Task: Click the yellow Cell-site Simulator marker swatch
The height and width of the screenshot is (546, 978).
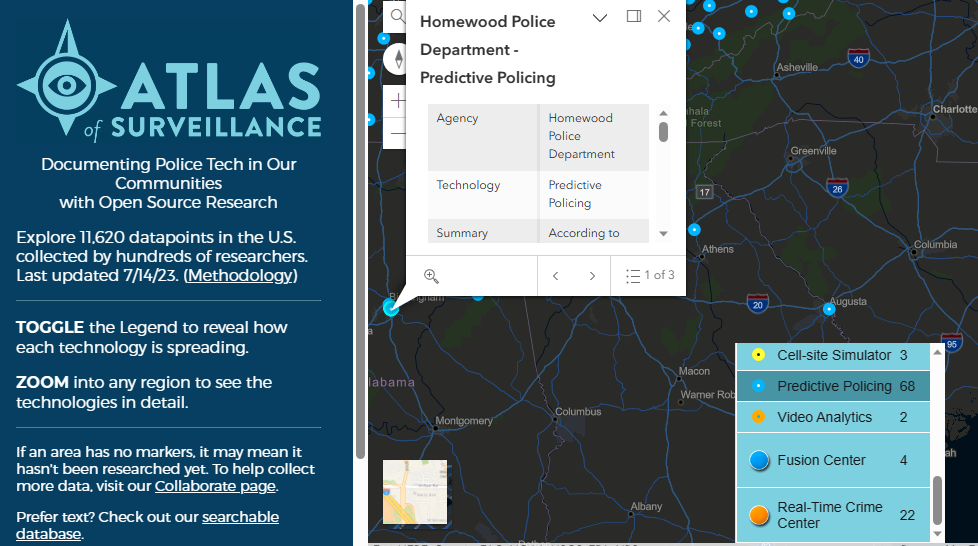Action: tap(758, 355)
